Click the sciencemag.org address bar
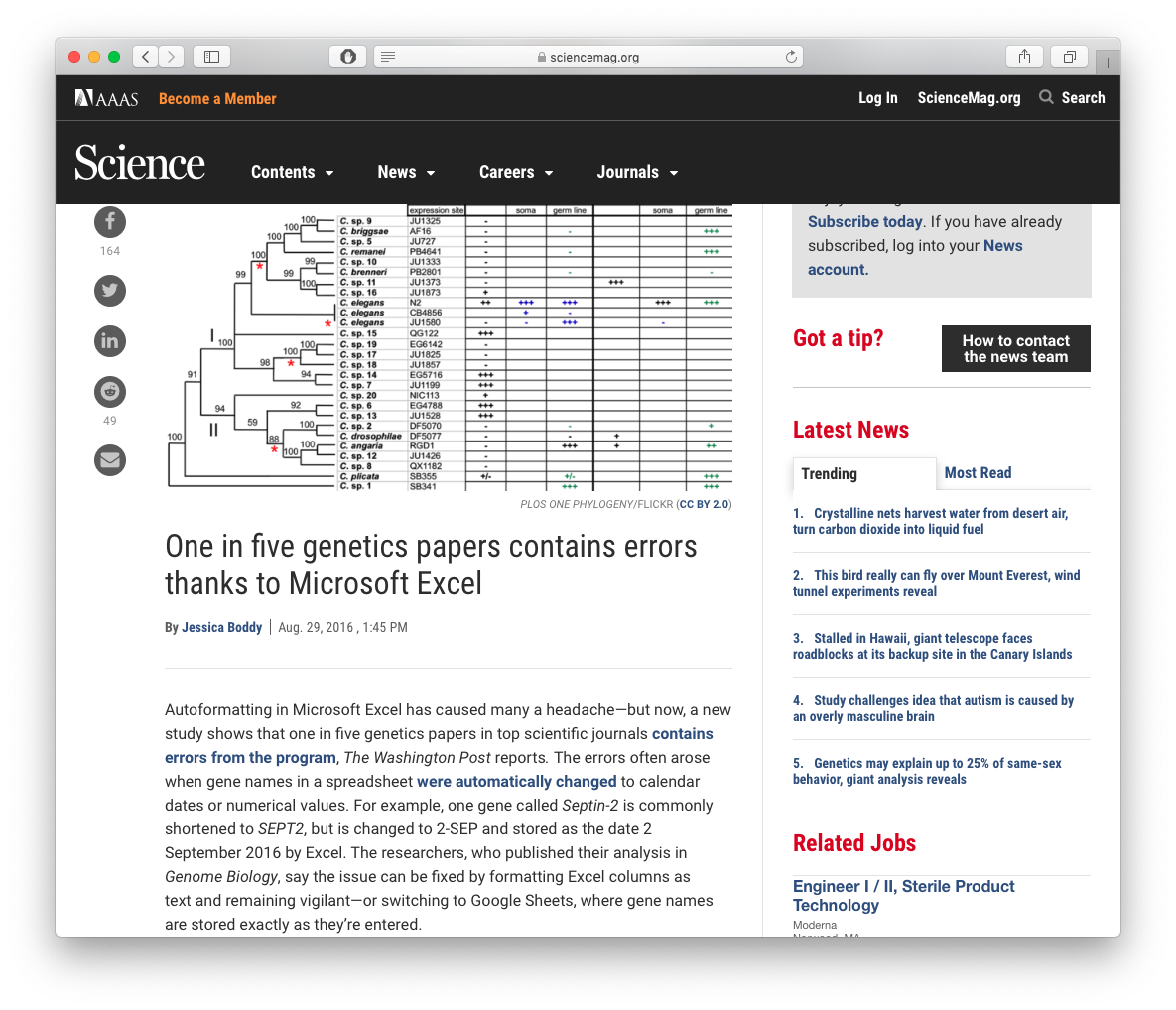 click(588, 57)
